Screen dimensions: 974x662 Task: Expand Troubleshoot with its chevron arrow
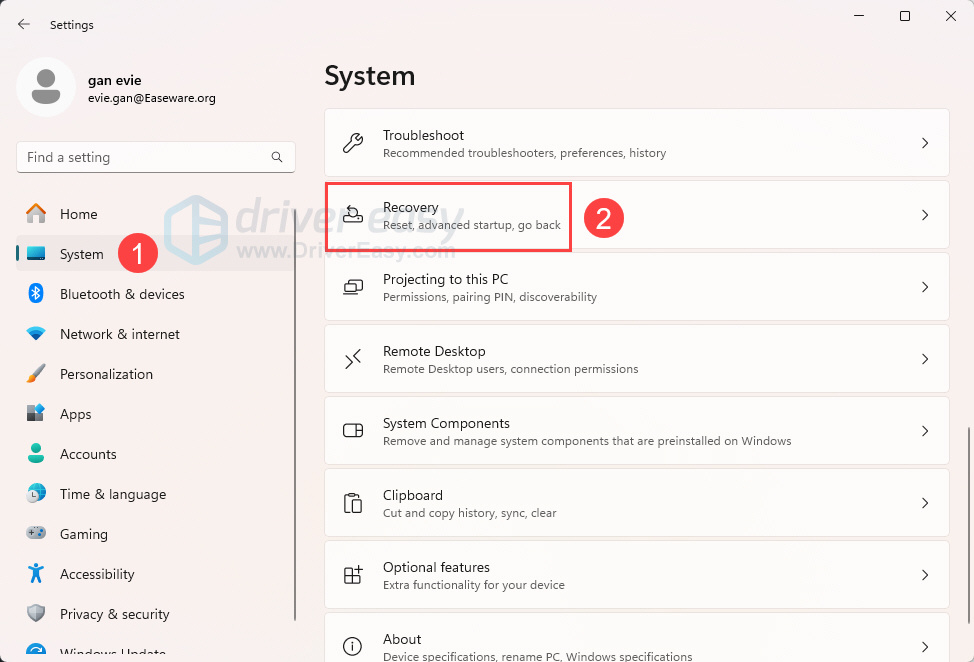(x=925, y=143)
